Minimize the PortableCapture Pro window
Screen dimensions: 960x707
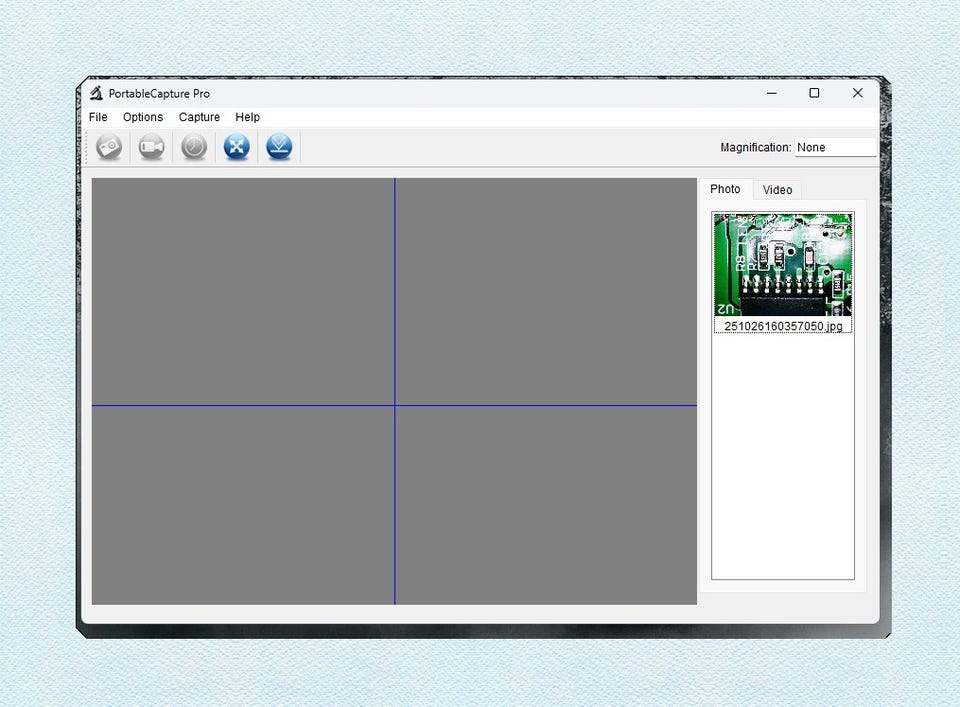[771, 93]
